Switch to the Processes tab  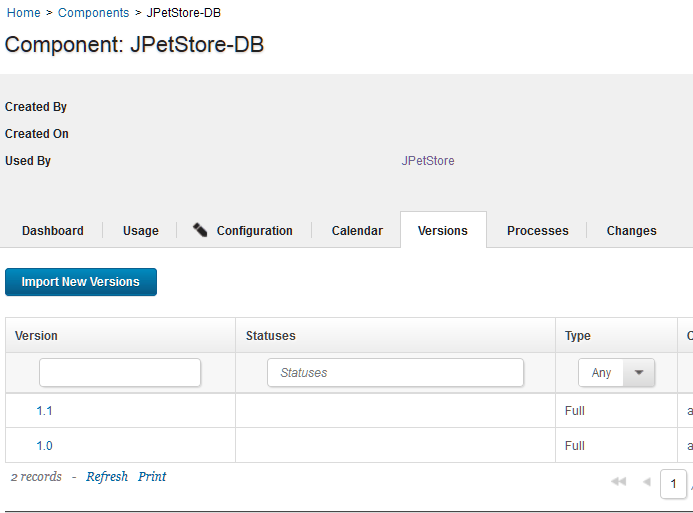(537, 231)
